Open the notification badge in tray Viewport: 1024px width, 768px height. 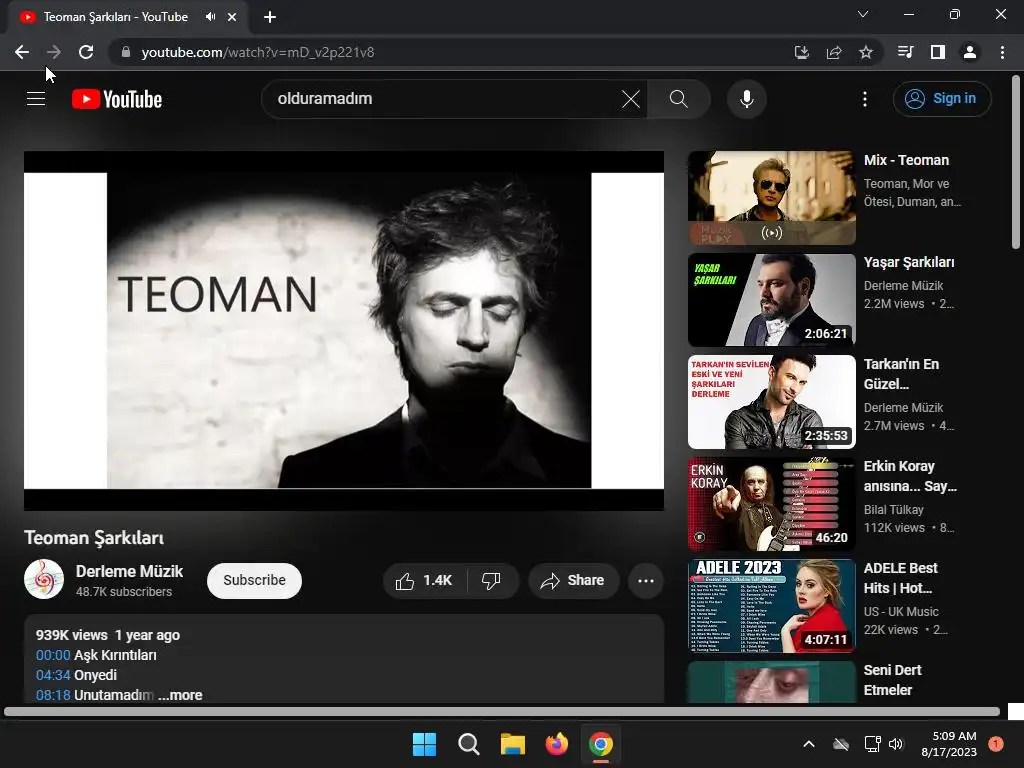(995, 744)
